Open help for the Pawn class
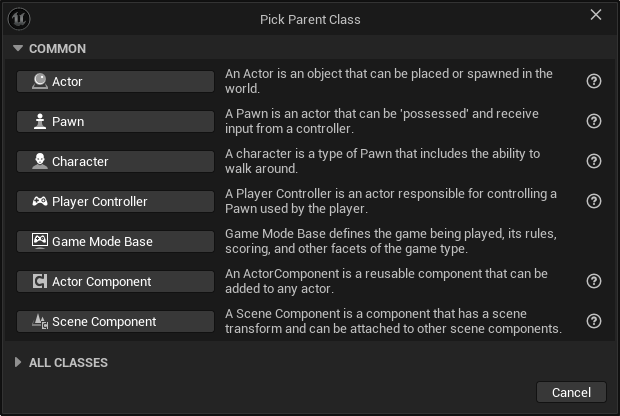Viewport: 620px width, 416px height. pyautogui.click(x=594, y=121)
